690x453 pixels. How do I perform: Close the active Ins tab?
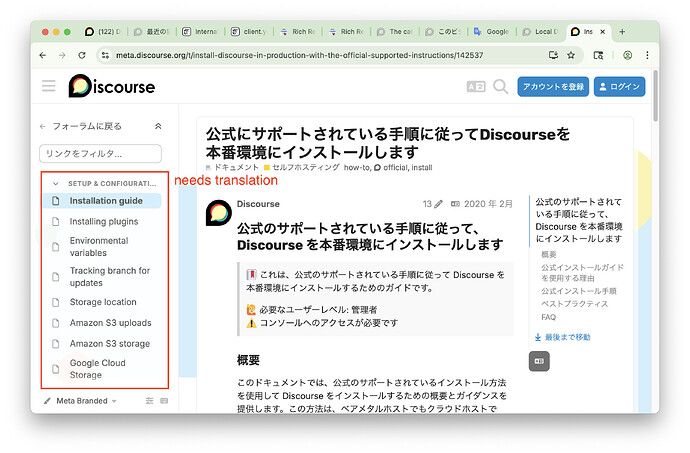click(603, 32)
